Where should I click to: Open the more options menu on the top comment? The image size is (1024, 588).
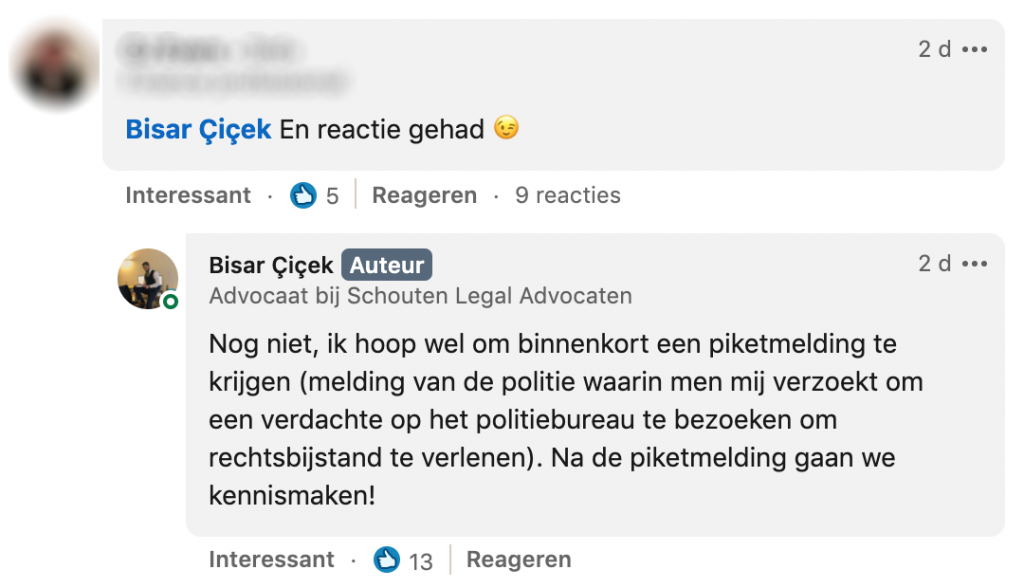tap(974, 49)
